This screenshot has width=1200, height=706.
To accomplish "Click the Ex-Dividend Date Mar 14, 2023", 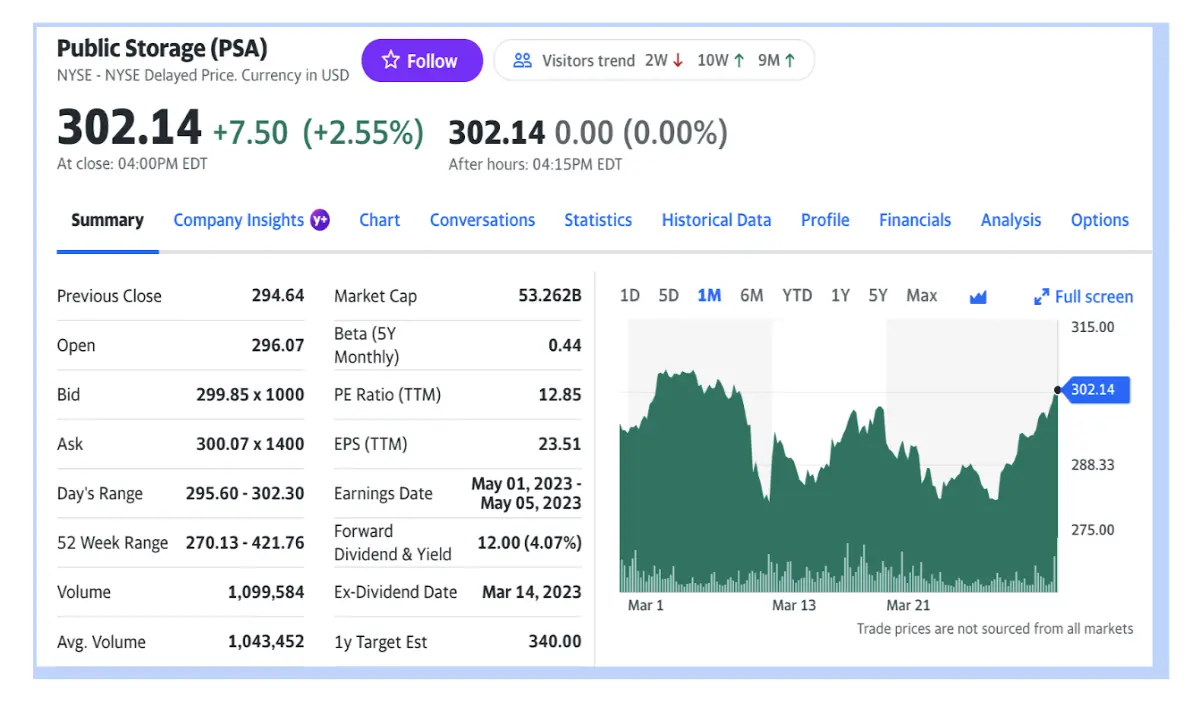I will (531, 592).
